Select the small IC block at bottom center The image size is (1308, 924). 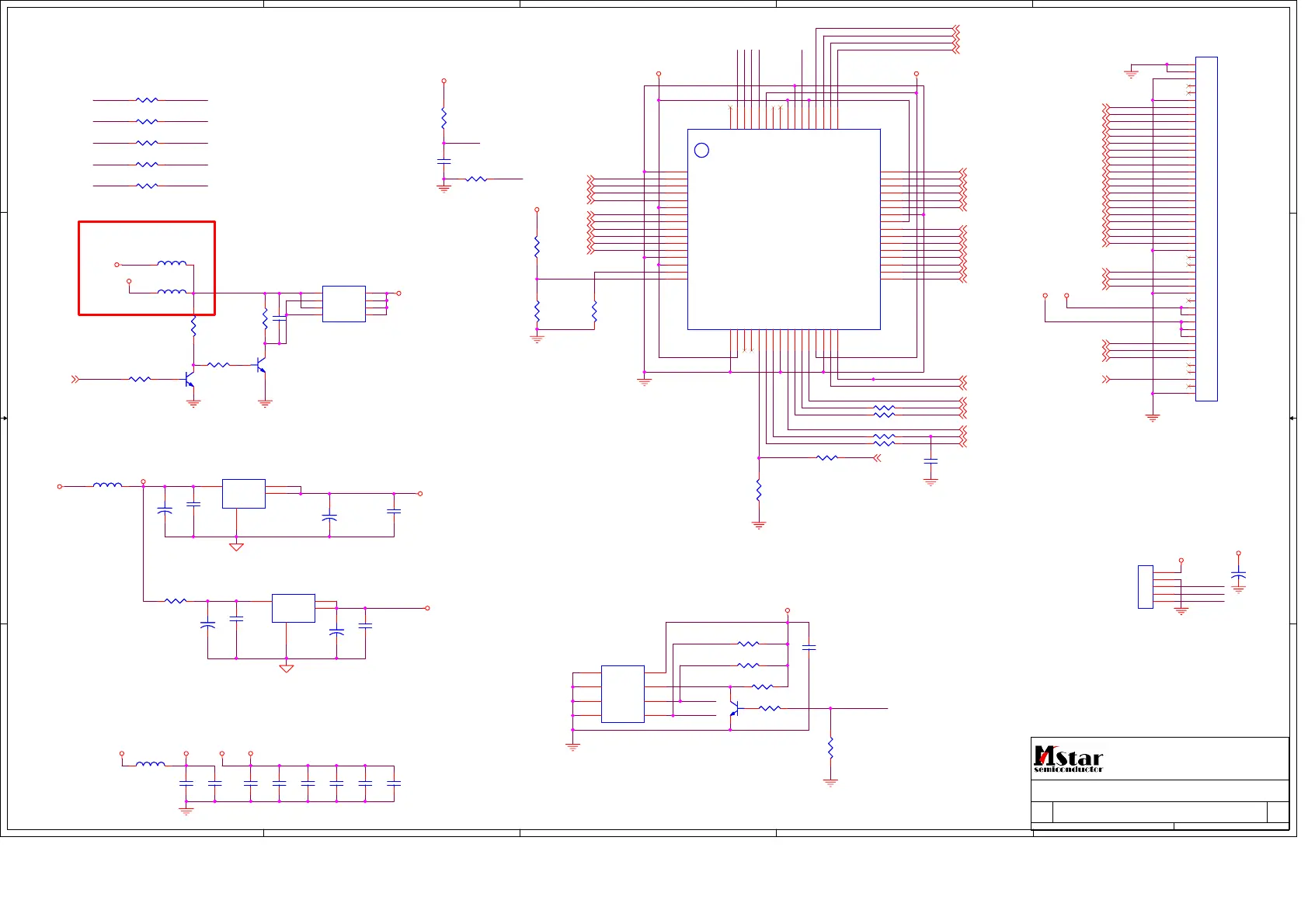(x=622, y=693)
